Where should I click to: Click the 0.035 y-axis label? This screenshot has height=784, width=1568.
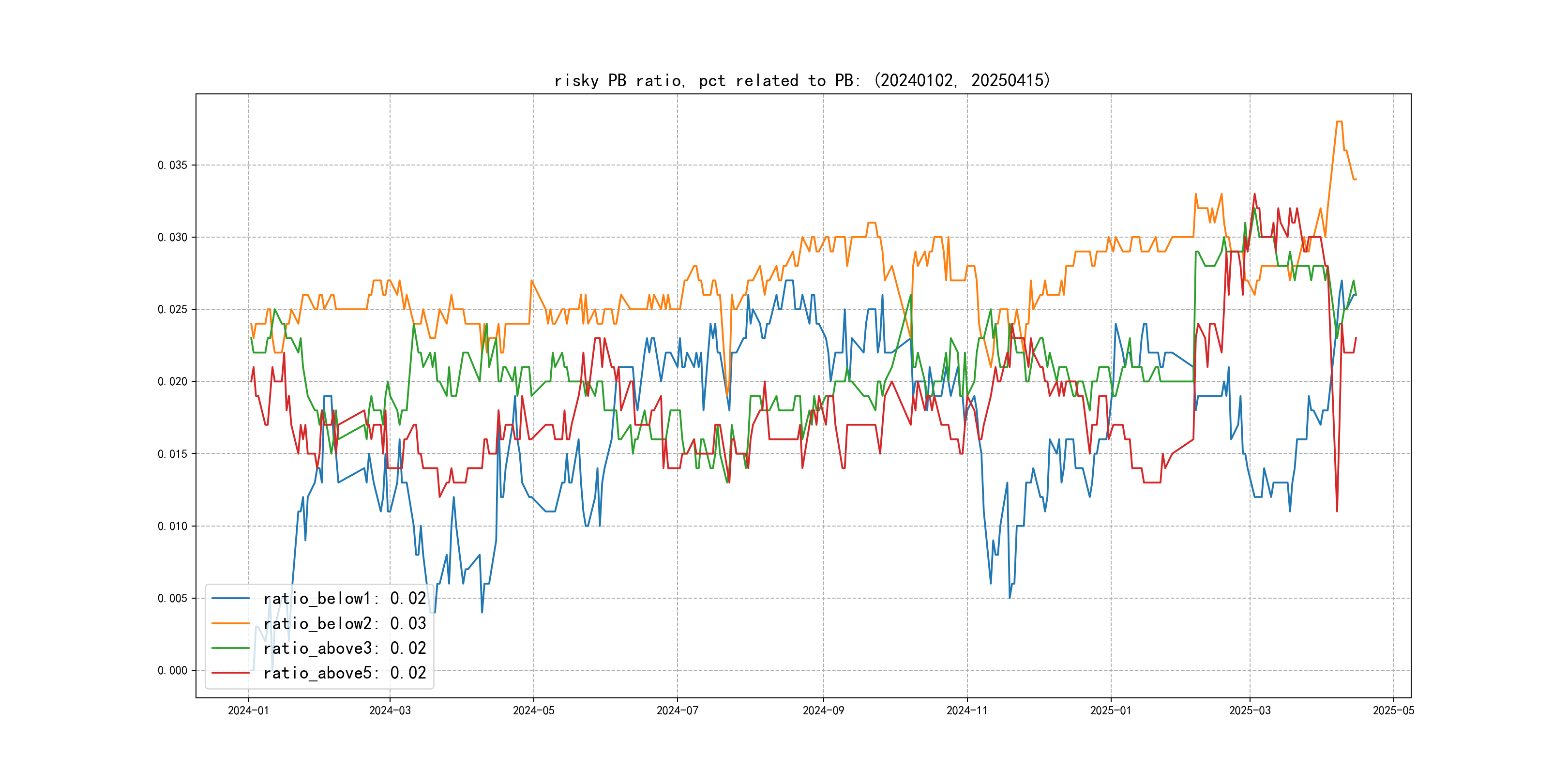[x=172, y=165]
